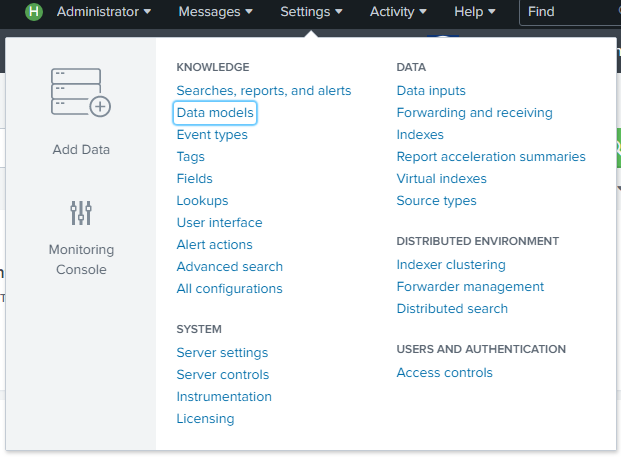Screen dimensions: 621x458
Task: Open the Tags settings link
Action: coord(190,157)
